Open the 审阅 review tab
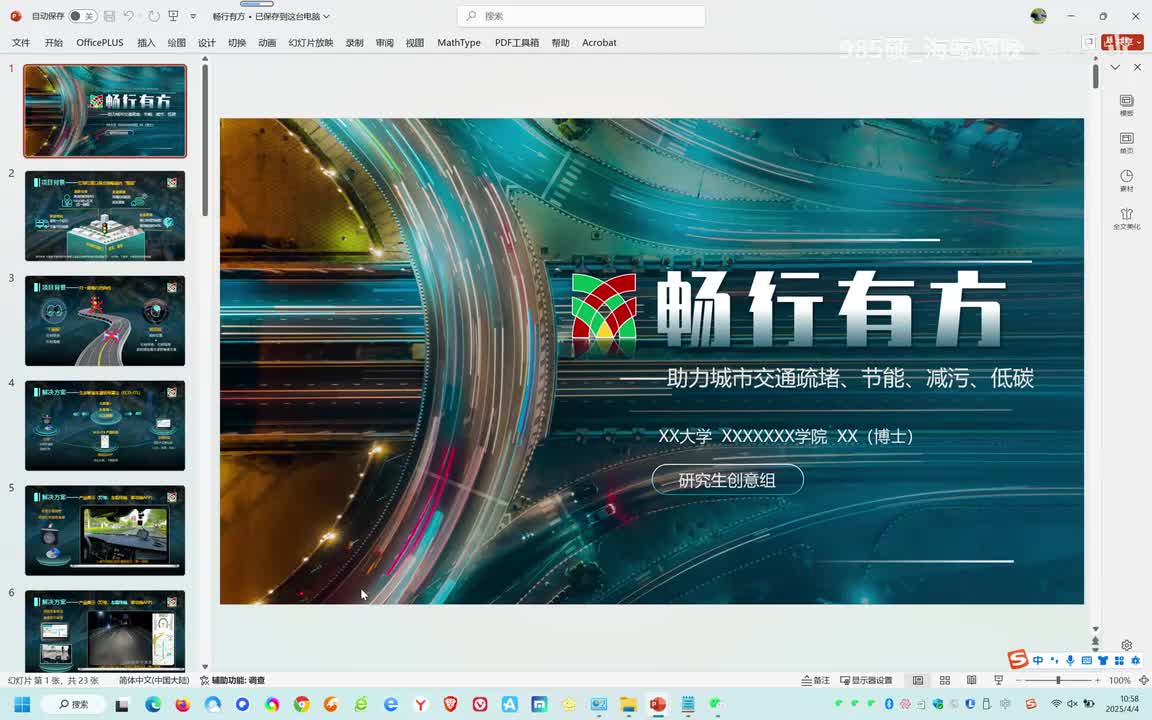1152x720 pixels. [x=384, y=43]
